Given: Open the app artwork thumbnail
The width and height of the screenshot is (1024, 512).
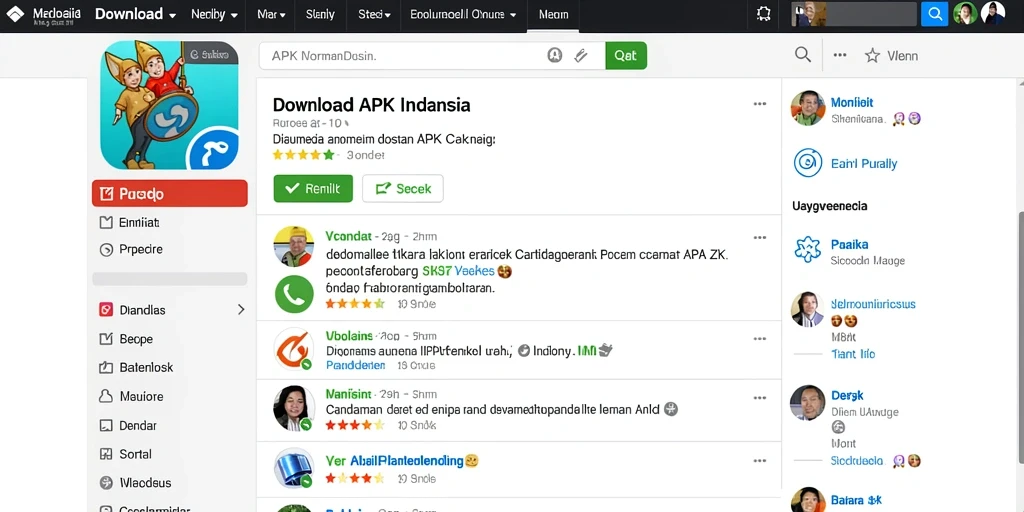Looking at the screenshot, I should point(169,104).
